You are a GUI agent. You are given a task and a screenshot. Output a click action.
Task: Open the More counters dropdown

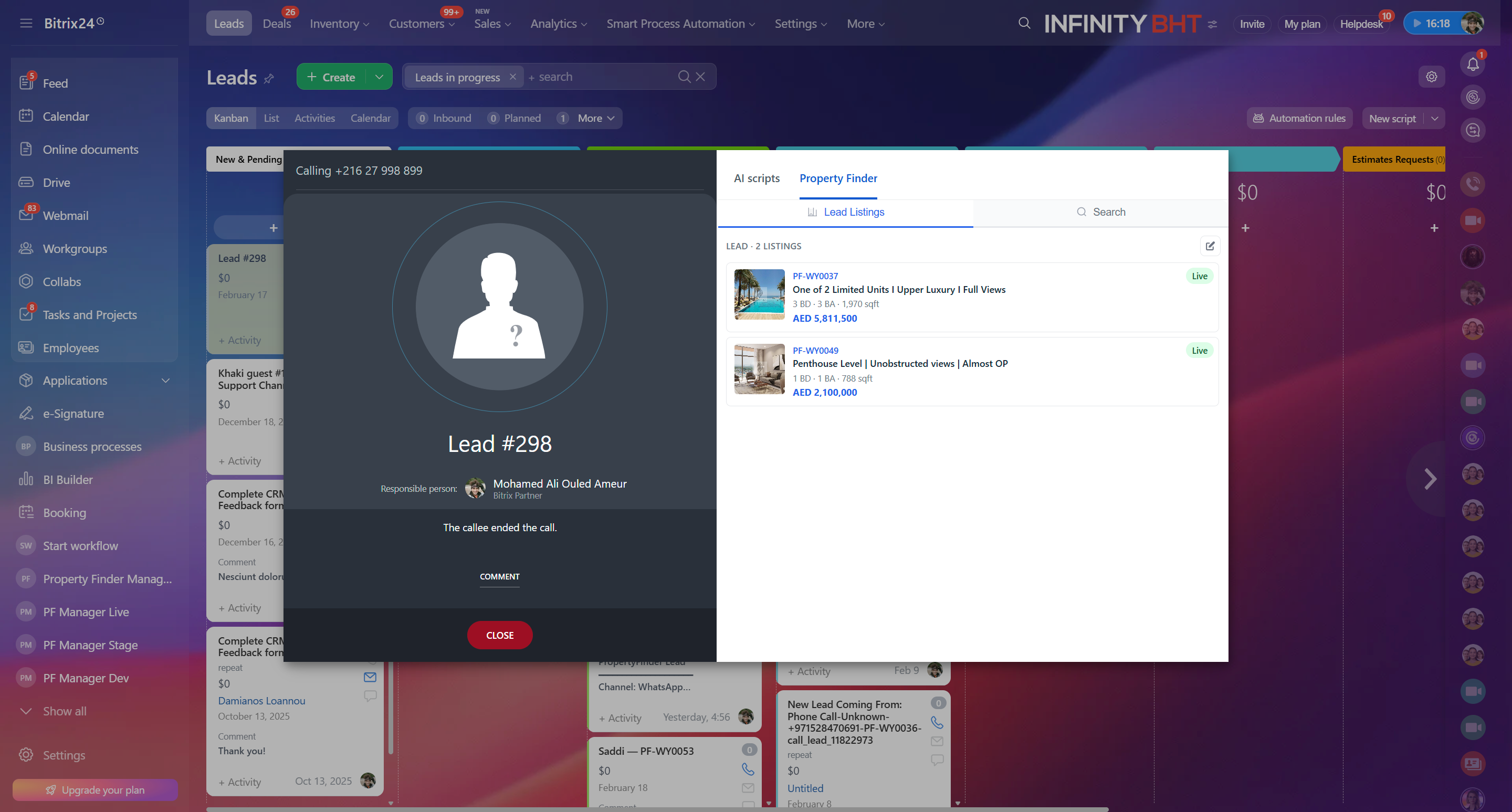tap(595, 118)
